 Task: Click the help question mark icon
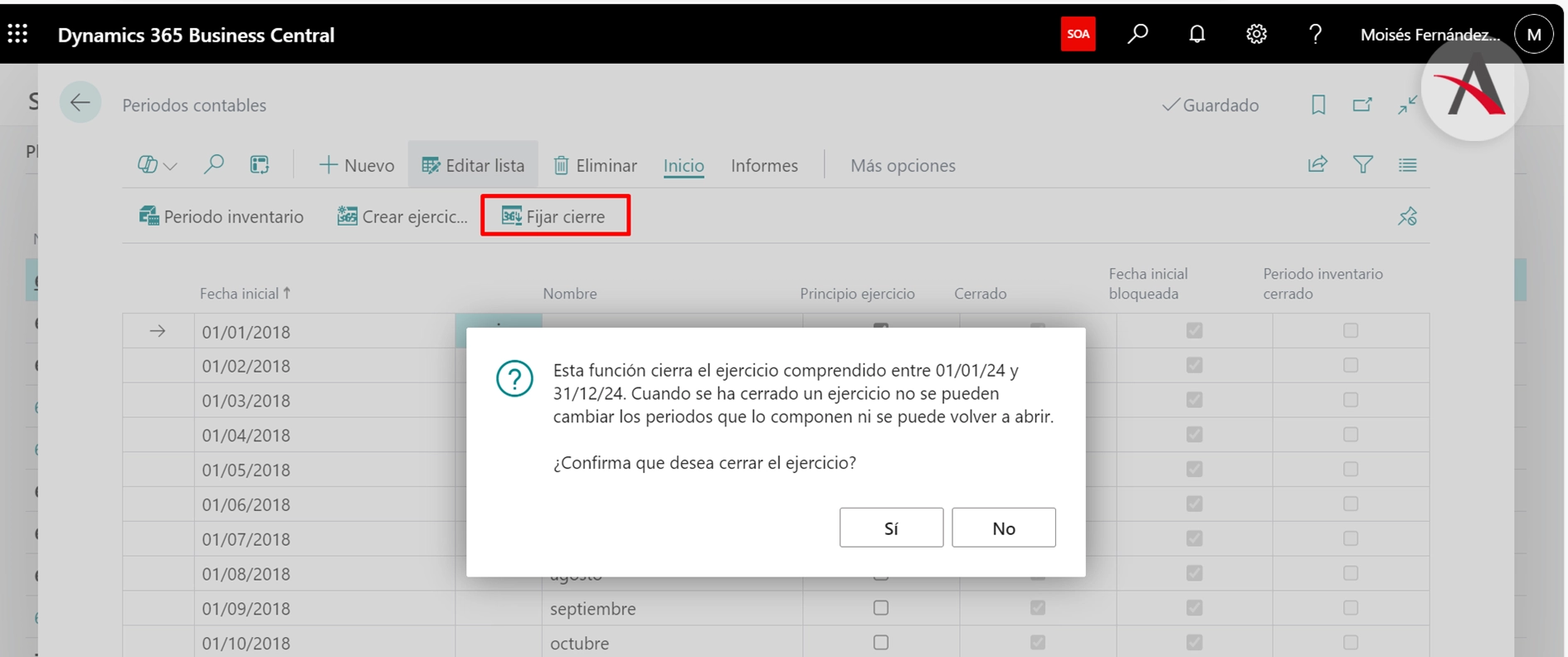(x=1315, y=34)
